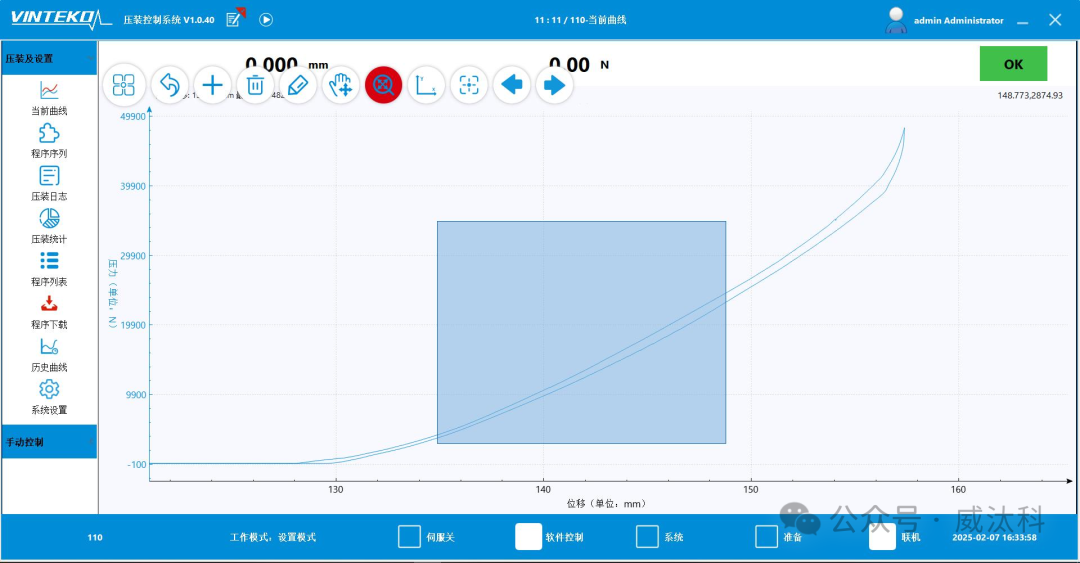Click the 160 X-axis tick label
Viewport: 1080px width, 563px height.
pos(958,489)
